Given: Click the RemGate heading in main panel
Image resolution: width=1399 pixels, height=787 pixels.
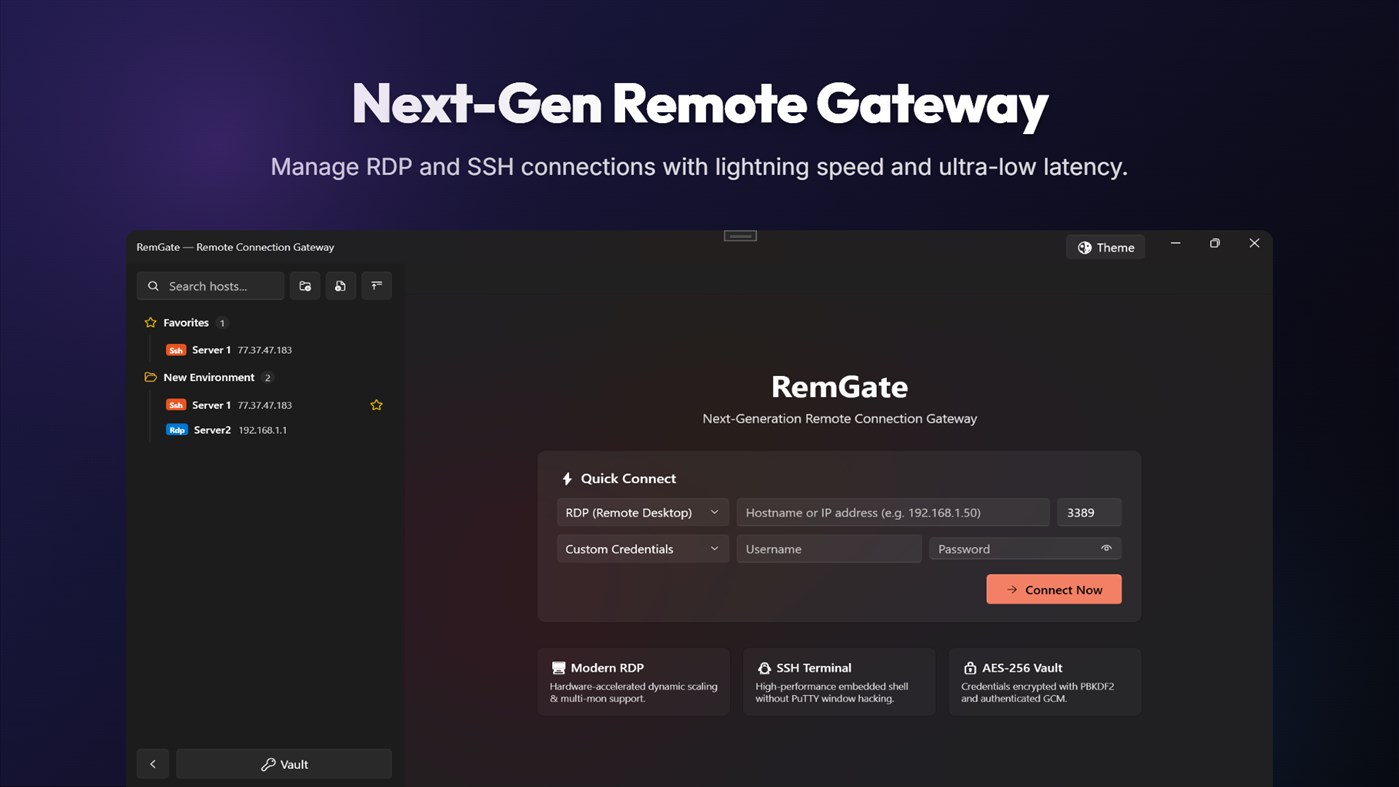Looking at the screenshot, I should coord(839,387).
